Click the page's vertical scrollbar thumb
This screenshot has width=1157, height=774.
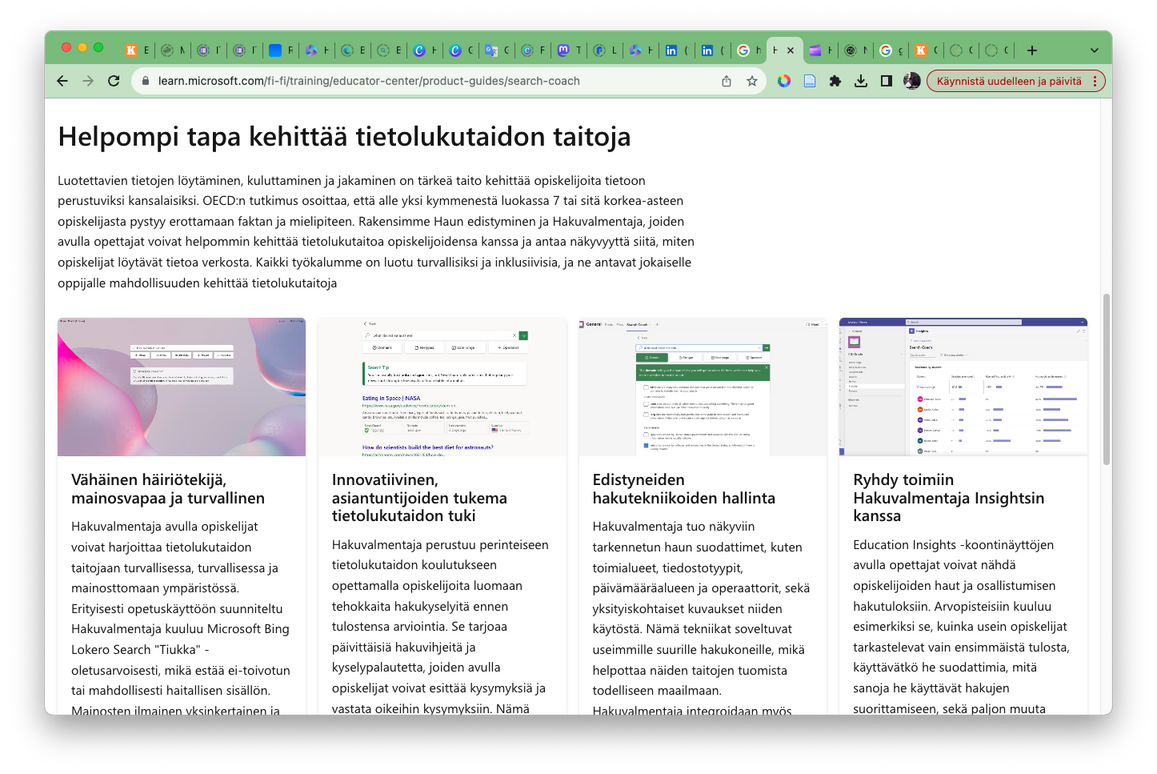coord(1106,379)
